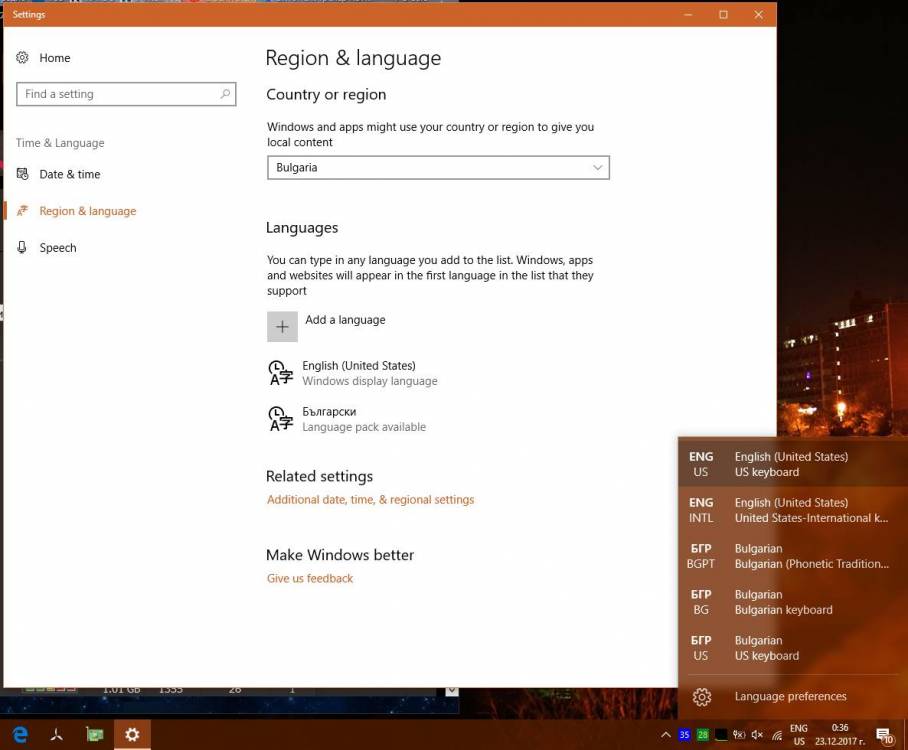Click the scroll-down arrow in background window
This screenshot has width=908, height=750.
452,692
